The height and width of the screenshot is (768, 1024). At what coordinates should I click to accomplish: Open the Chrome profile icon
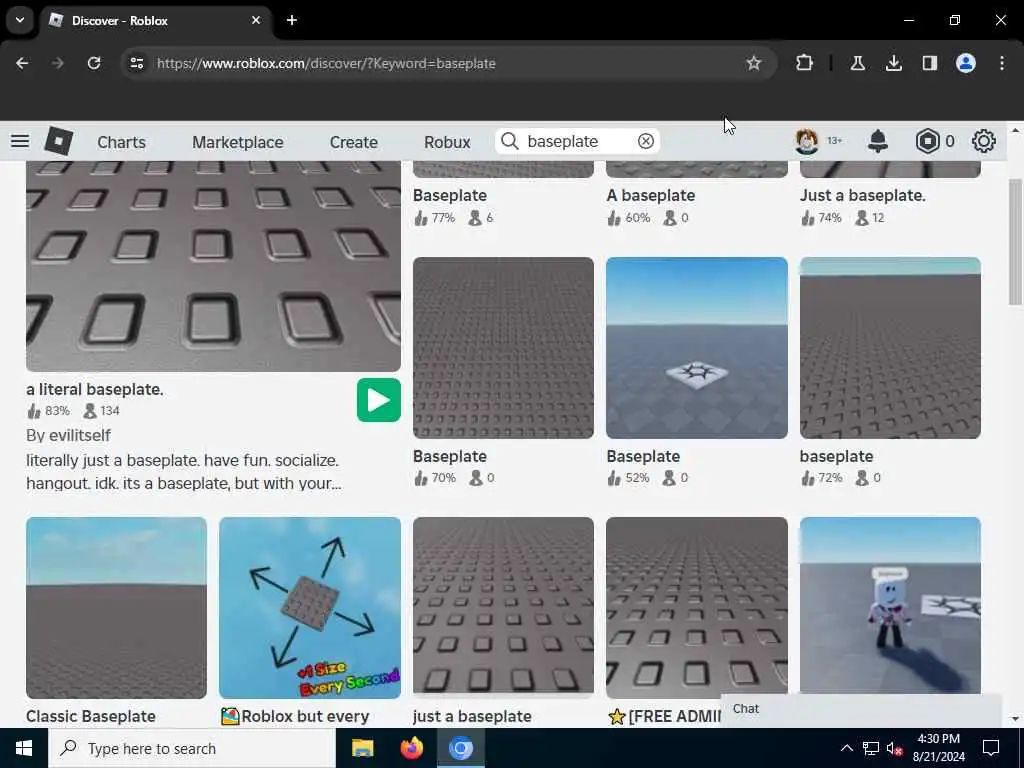[965, 63]
